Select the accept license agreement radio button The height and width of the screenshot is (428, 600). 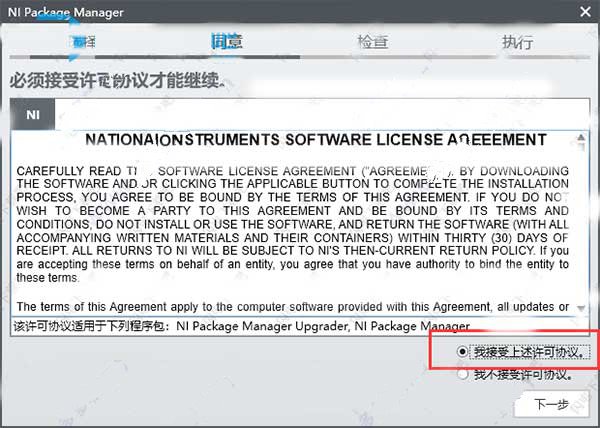(x=462, y=351)
